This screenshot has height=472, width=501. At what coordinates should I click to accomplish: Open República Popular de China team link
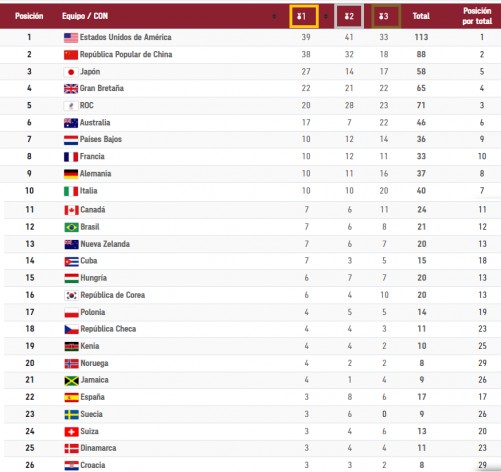pos(126,54)
